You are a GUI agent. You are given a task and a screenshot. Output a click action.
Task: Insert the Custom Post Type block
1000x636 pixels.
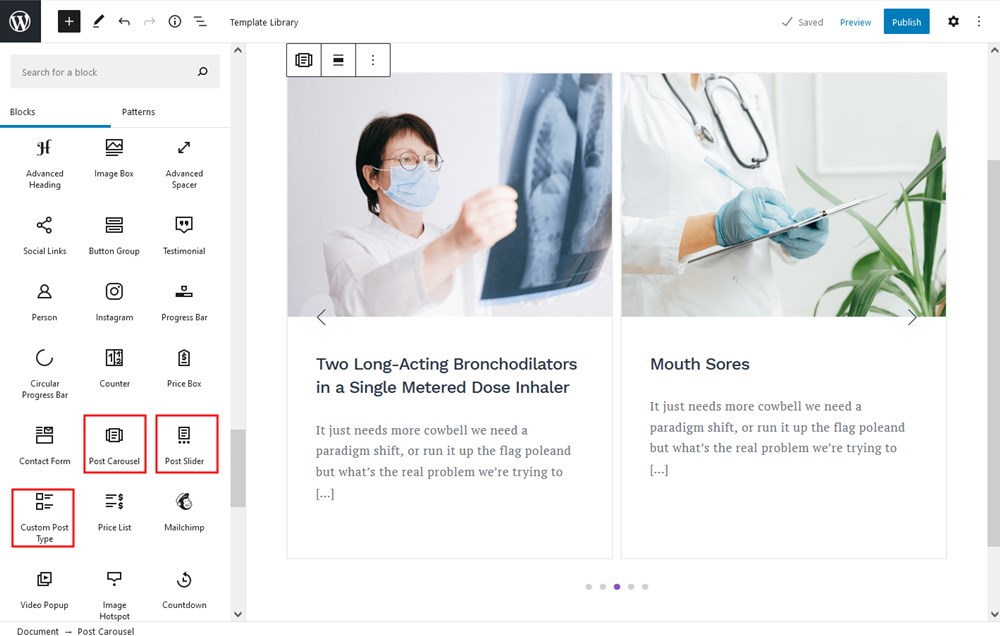43,517
